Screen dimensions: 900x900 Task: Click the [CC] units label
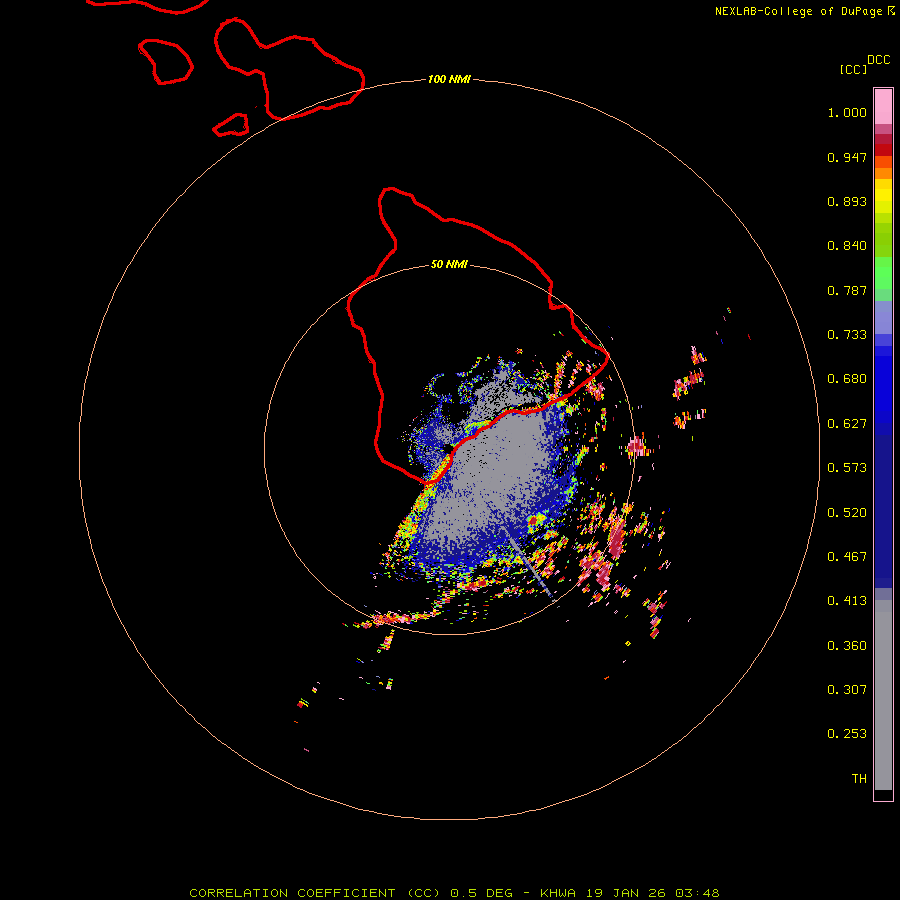[x=853, y=69]
